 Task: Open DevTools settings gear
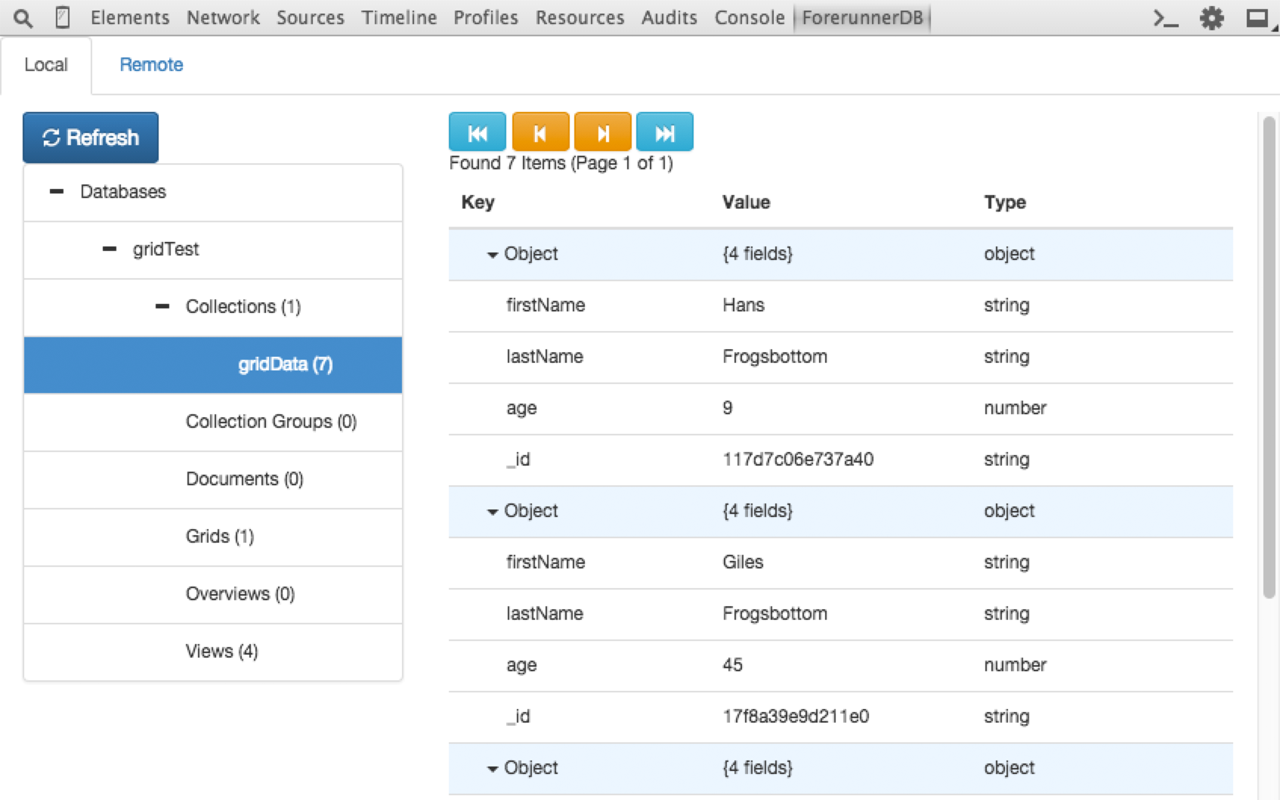(1212, 18)
